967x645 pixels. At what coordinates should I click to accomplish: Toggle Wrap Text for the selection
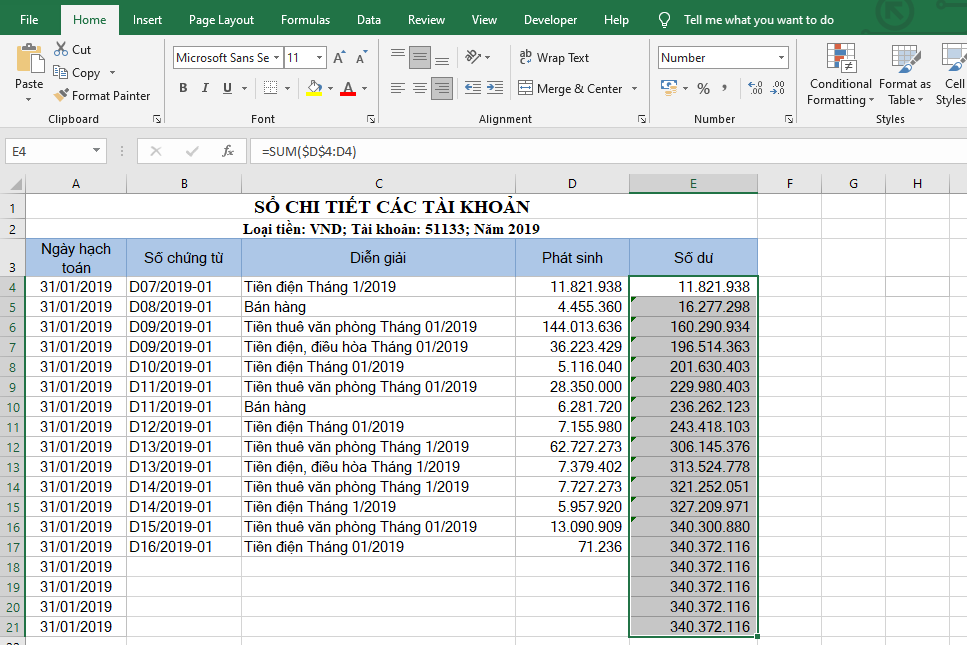(554, 58)
